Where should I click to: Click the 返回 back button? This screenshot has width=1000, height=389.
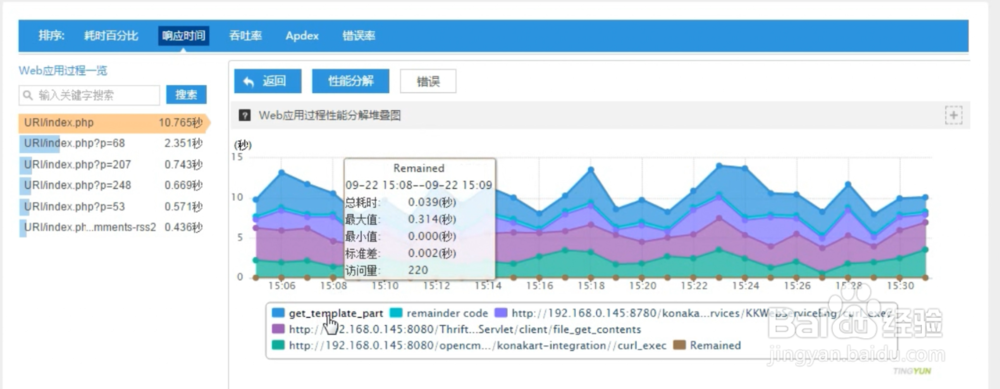tap(268, 81)
